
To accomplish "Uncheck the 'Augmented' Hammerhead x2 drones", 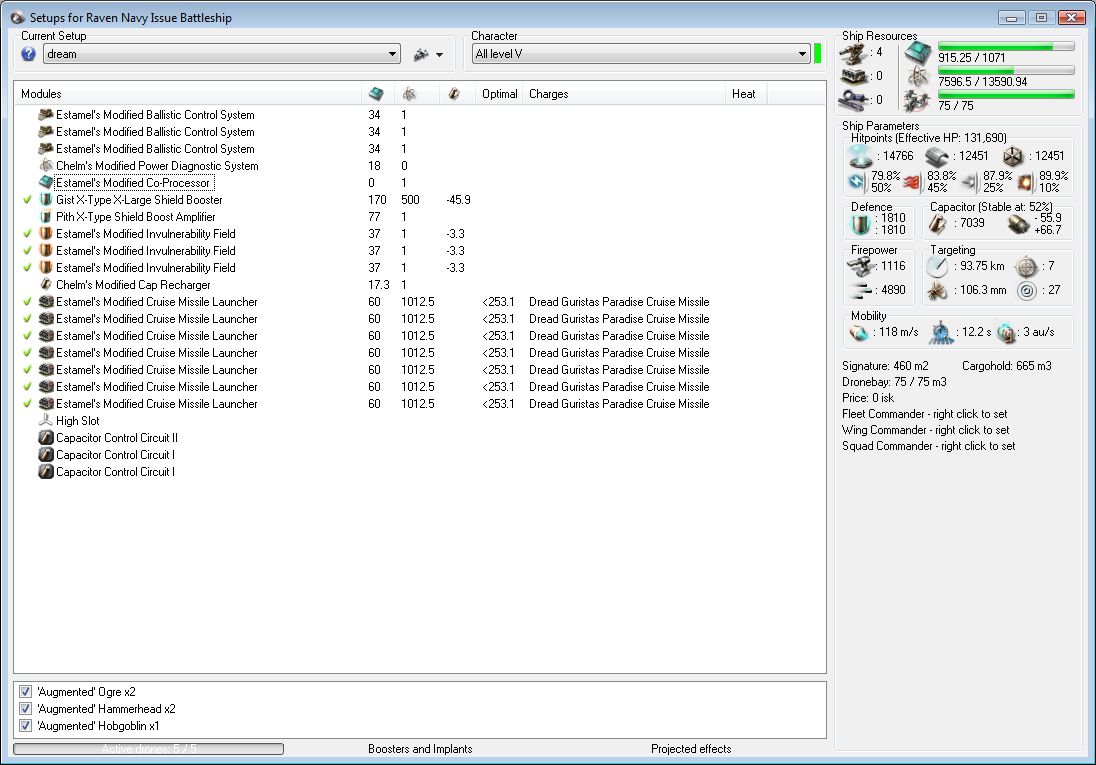I will tap(25, 708).
